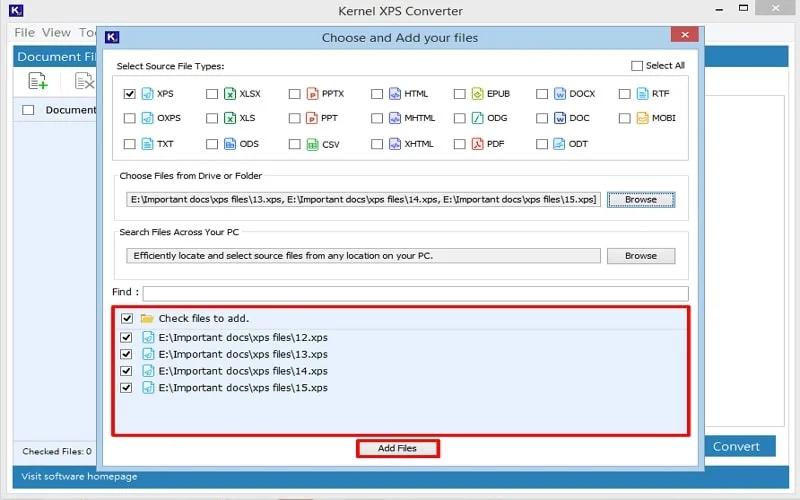800x500 pixels.
Task: Click Browse under Search Files Across Your PC
Action: pyautogui.click(x=641, y=255)
